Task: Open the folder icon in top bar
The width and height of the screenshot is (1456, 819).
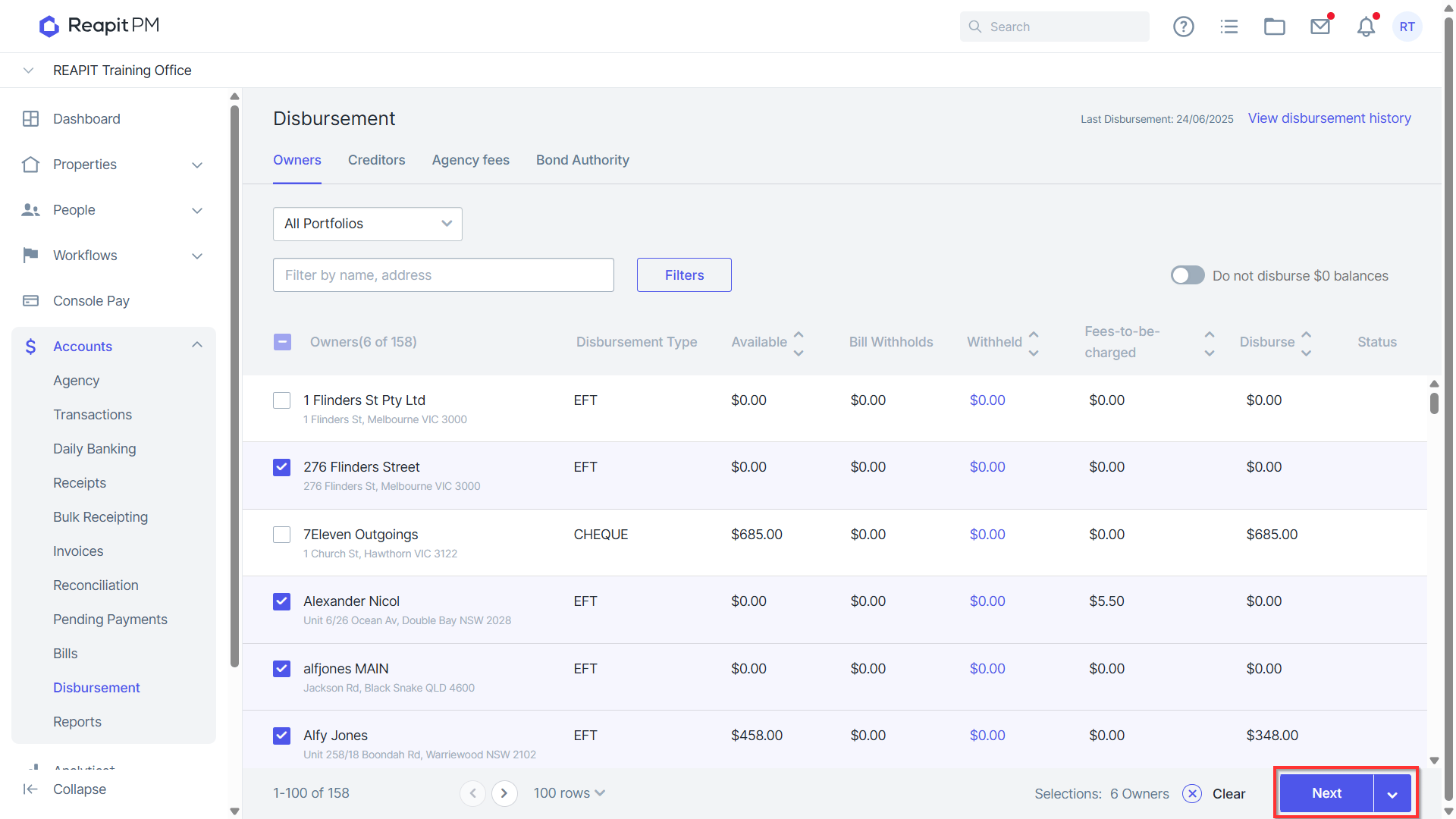Action: click(1274, 27)
